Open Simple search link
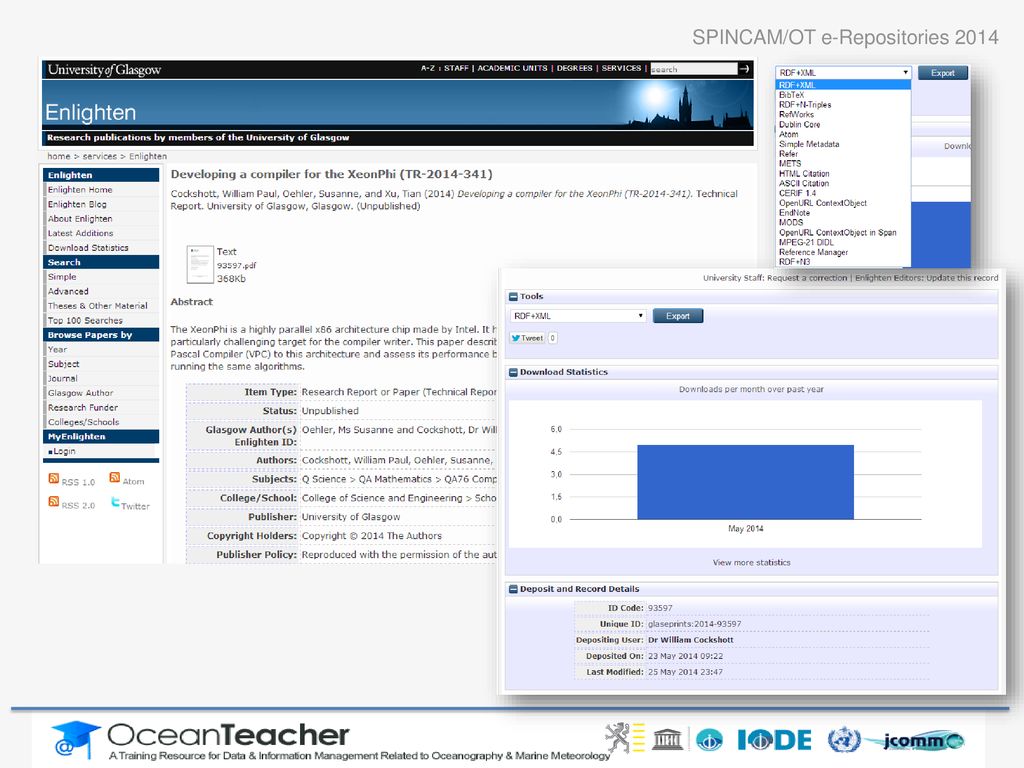The height and width of the screenshot is (768, 1024). 61,277
